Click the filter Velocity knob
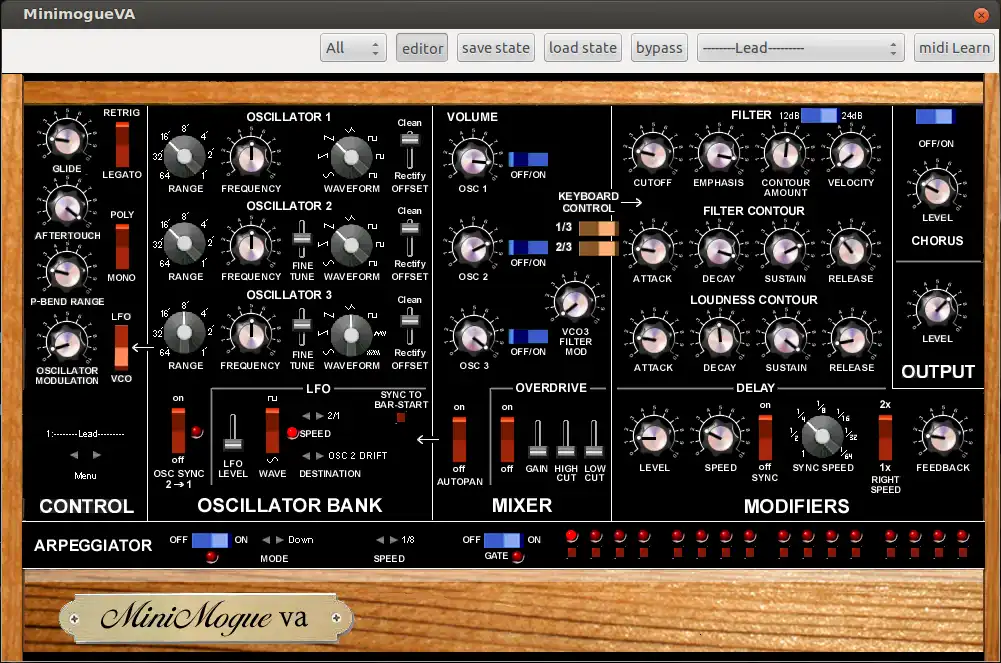 pyautogui.click(x=850, y=153)
